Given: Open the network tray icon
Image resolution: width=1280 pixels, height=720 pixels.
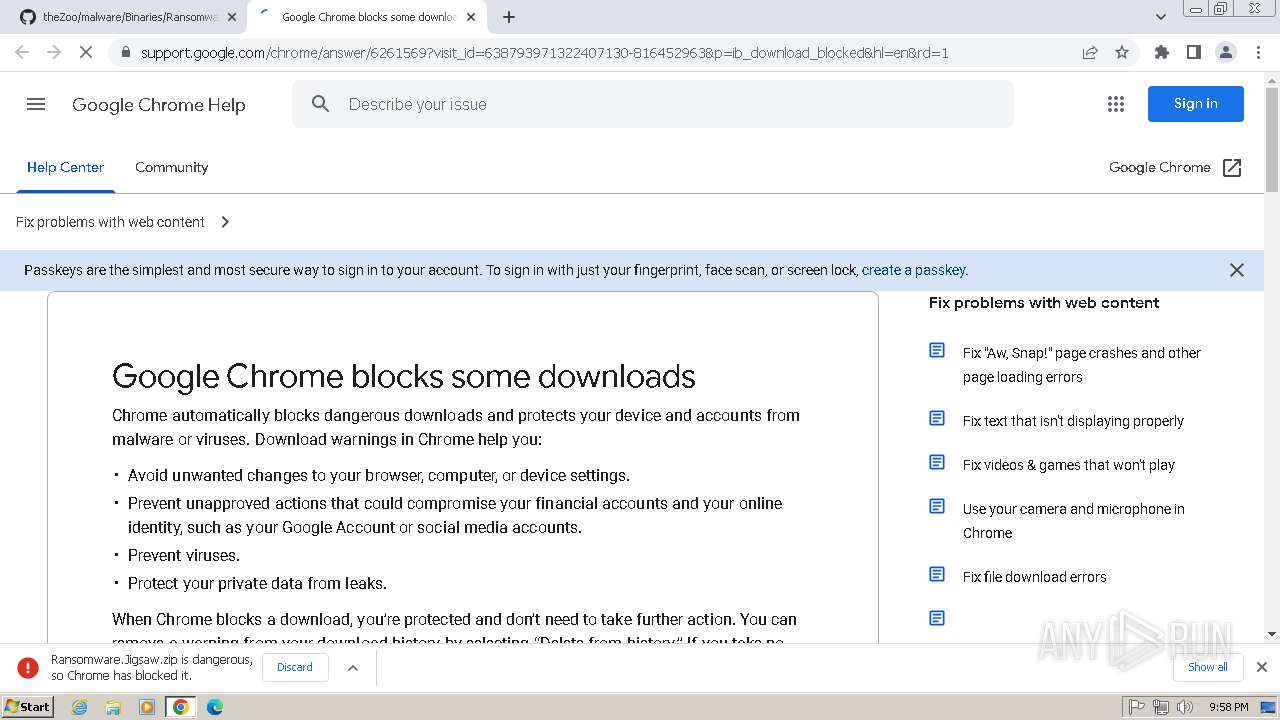Looking at the screenshot, I should point(1161,707).
